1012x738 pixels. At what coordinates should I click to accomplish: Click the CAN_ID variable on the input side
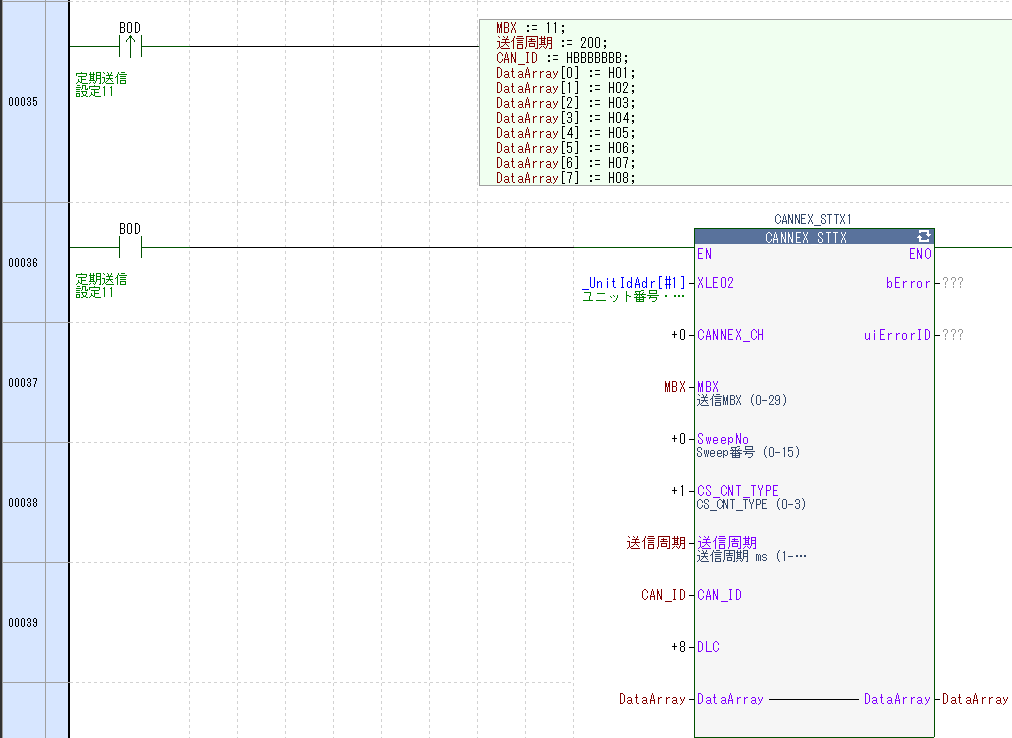click(663, 595)
